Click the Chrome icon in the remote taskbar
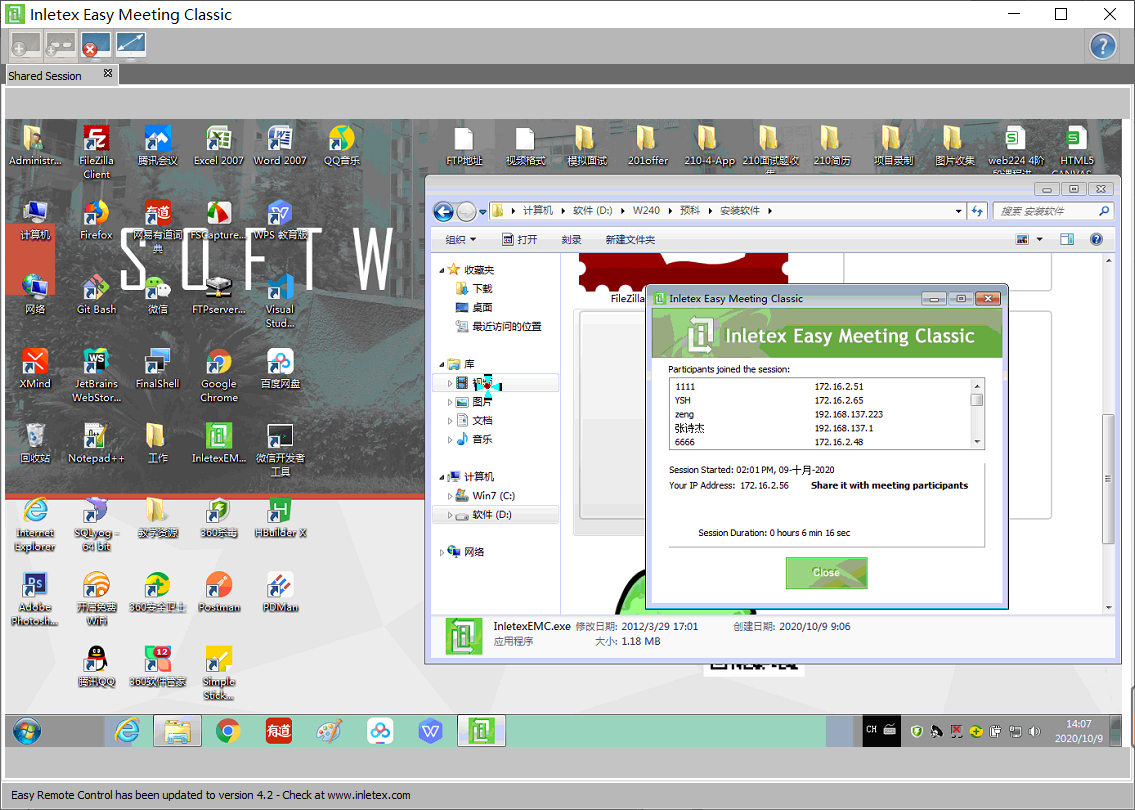 tap(228, 731)
